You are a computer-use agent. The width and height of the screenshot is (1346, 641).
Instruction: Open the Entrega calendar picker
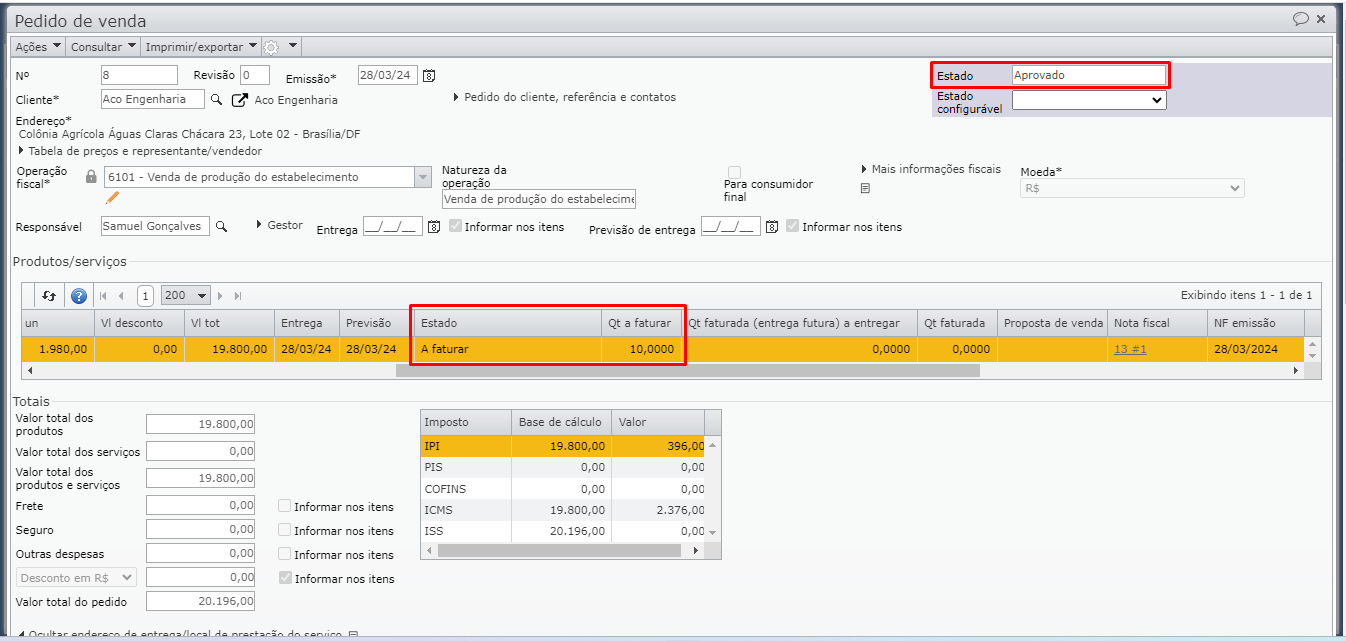click(434, 227)
